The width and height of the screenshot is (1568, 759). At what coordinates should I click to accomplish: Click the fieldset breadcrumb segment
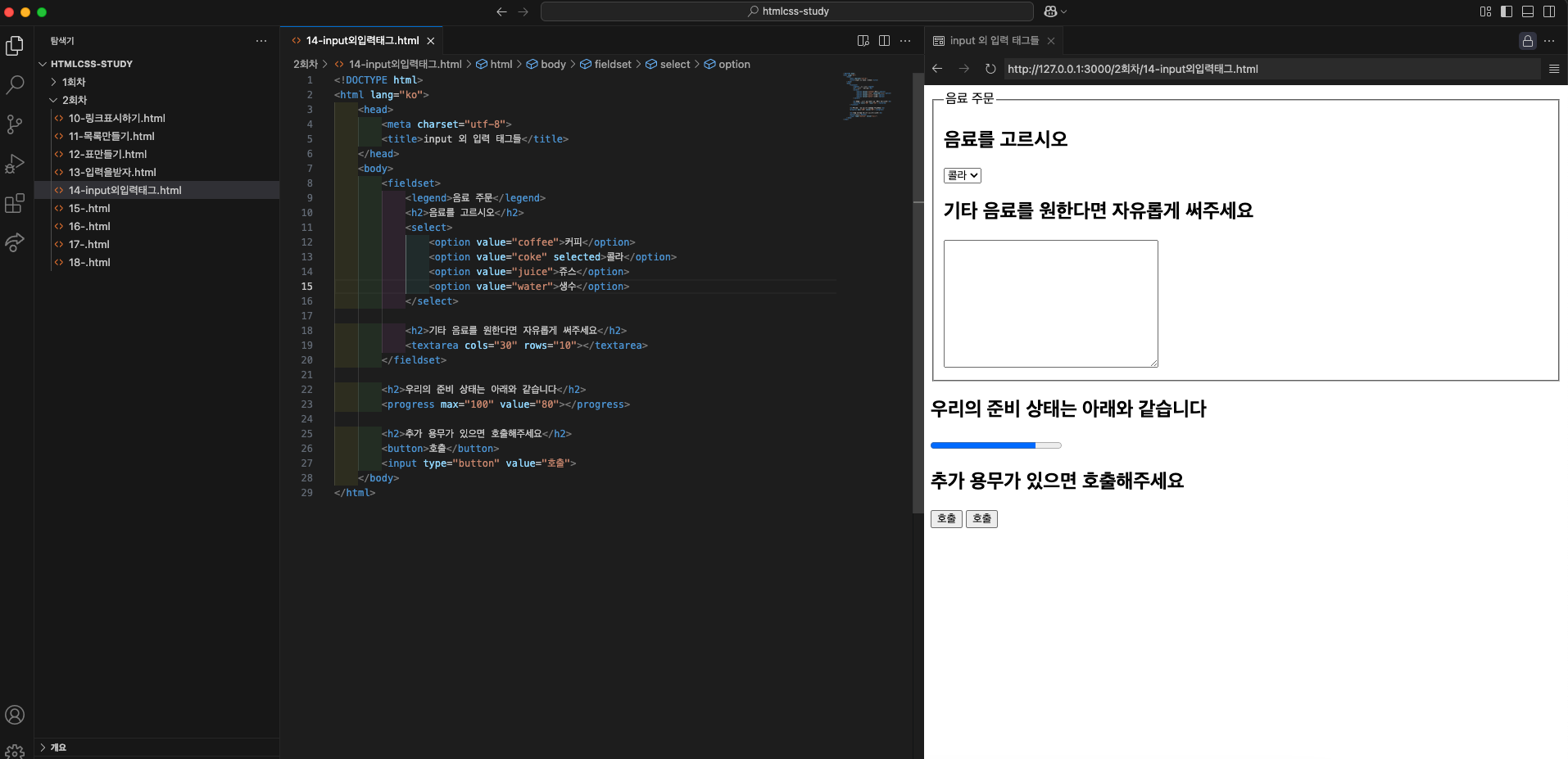606,64
